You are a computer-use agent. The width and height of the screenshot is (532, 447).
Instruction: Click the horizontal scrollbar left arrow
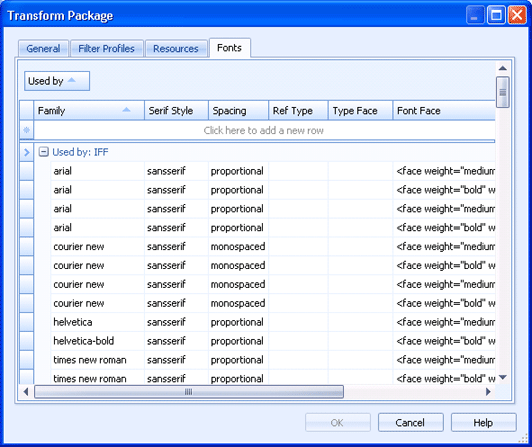tap(26, 392)
